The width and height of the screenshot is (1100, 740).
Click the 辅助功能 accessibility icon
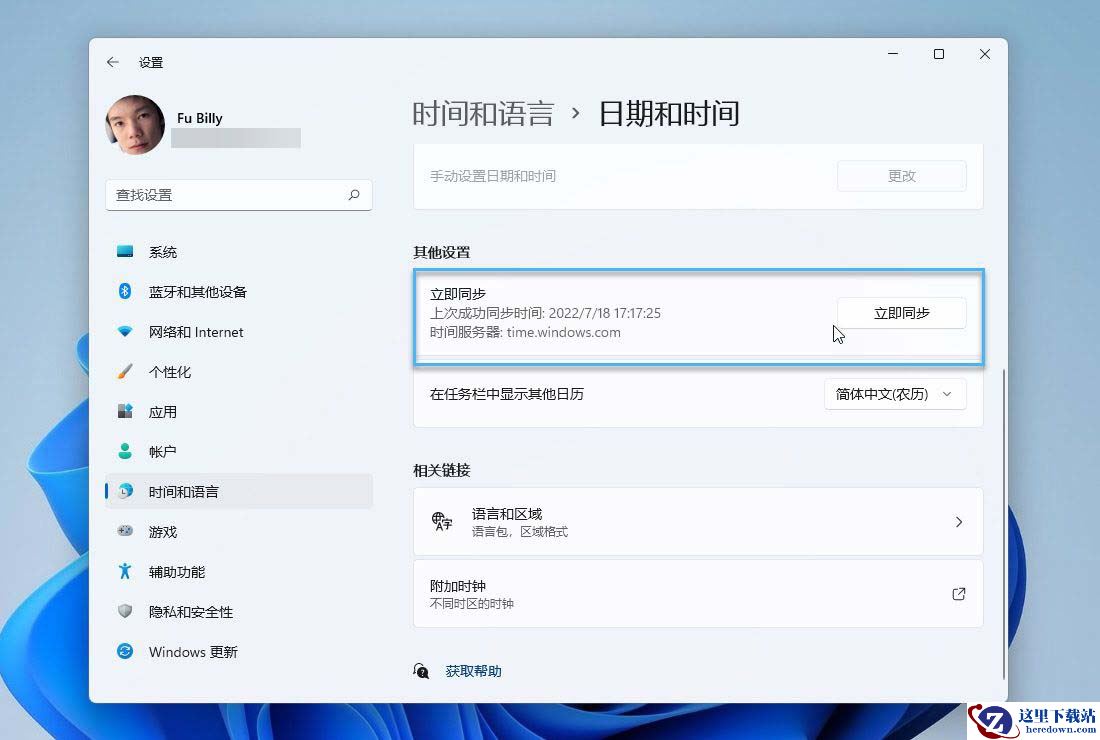click(125, 571)
